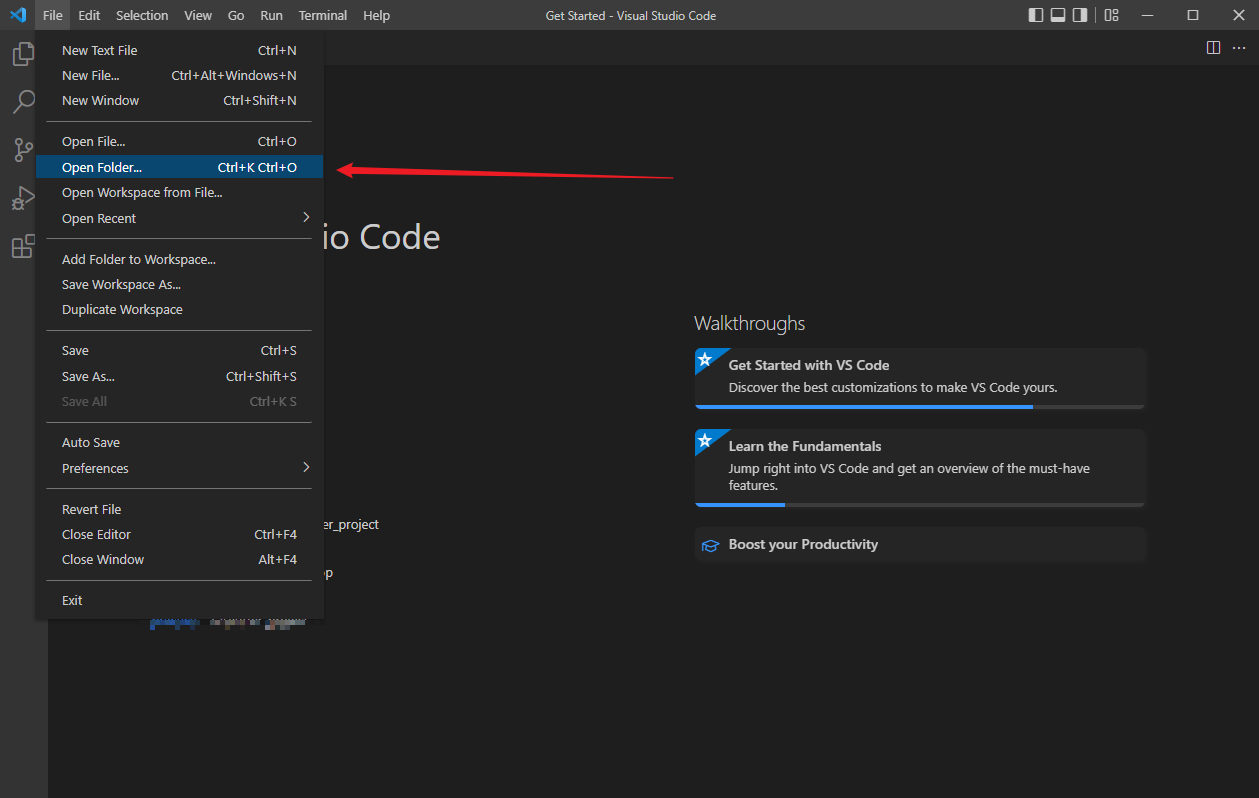Choose New File... entry
Image resolution: width=1259 pixels, height=798 pixels.
pyautogui.click(x=179, y=75)
